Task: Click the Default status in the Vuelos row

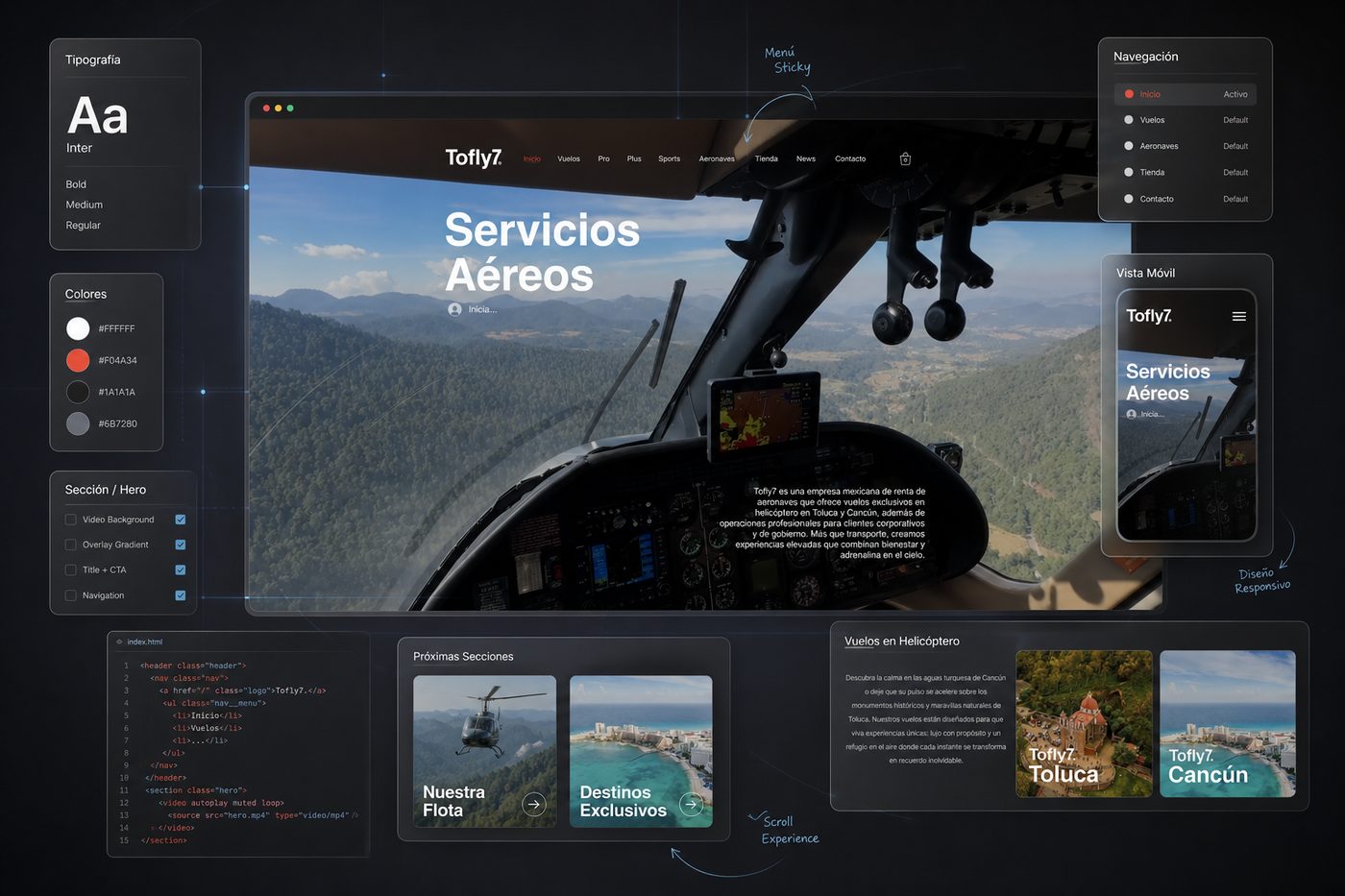Action: 1235,120
